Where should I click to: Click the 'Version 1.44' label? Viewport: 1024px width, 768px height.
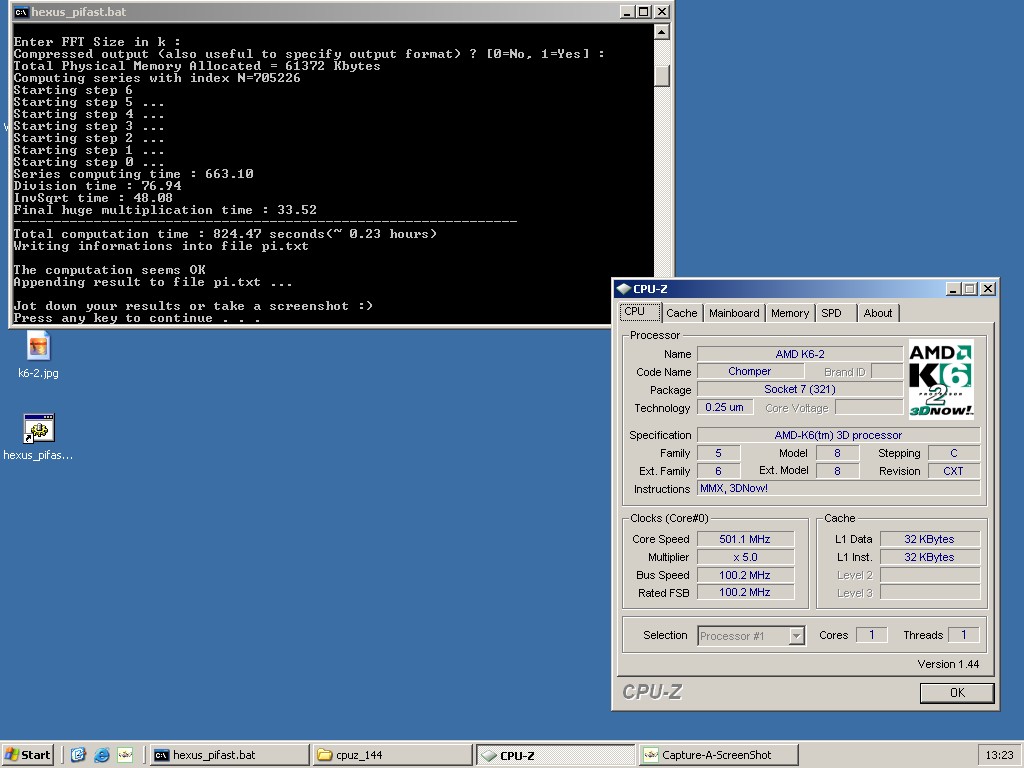click(x=948, y=664)
